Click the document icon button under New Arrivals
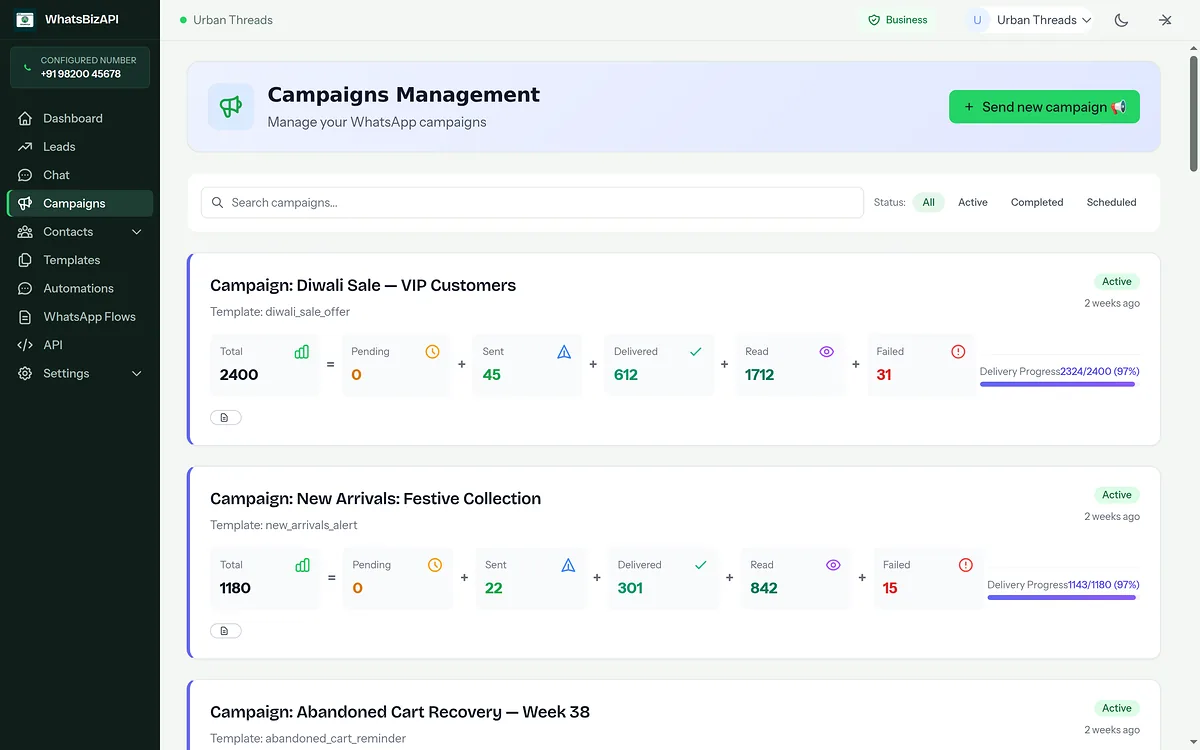 coord(226,631)
